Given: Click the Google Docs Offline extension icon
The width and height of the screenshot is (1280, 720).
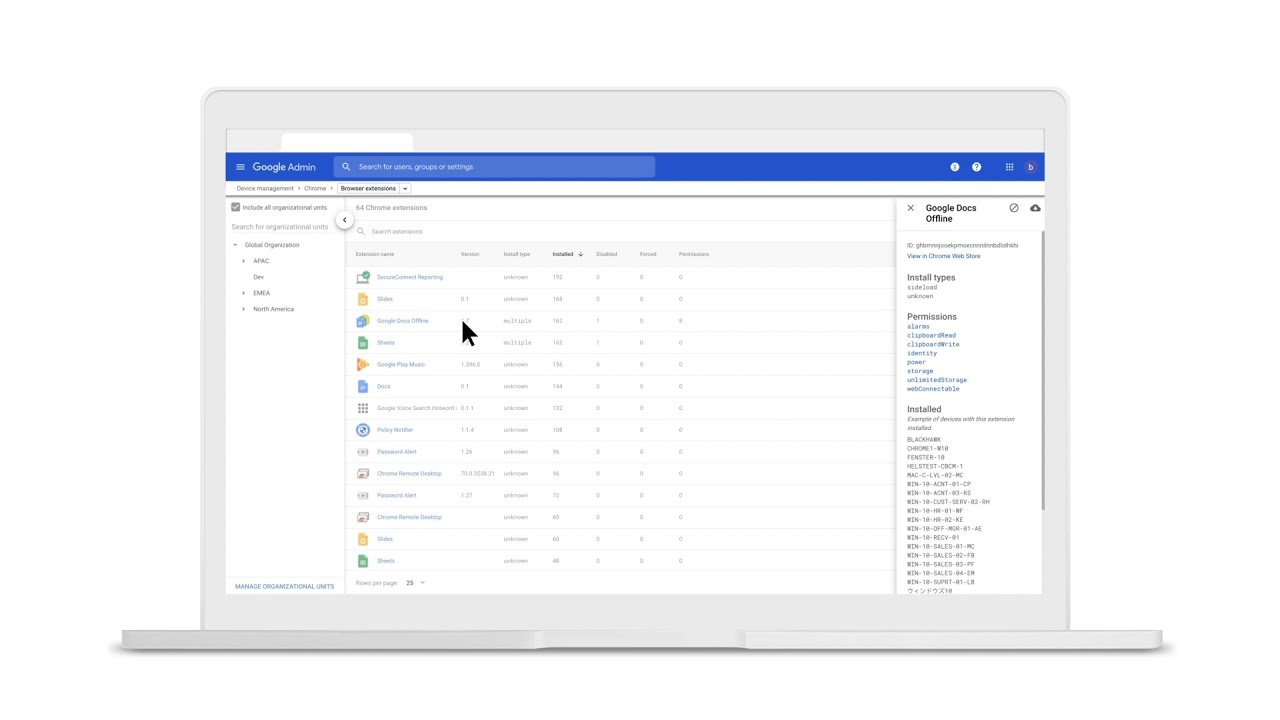Looking at the screenshot, I should [x=363, y=321].
